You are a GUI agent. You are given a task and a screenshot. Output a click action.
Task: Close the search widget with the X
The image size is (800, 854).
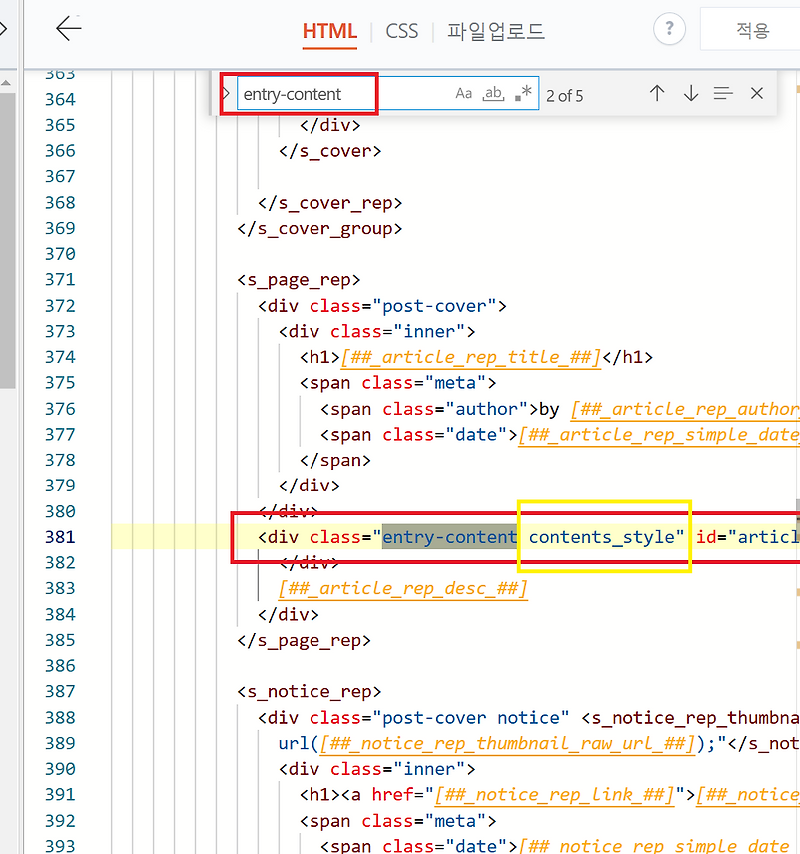click(x=757, y=94)
